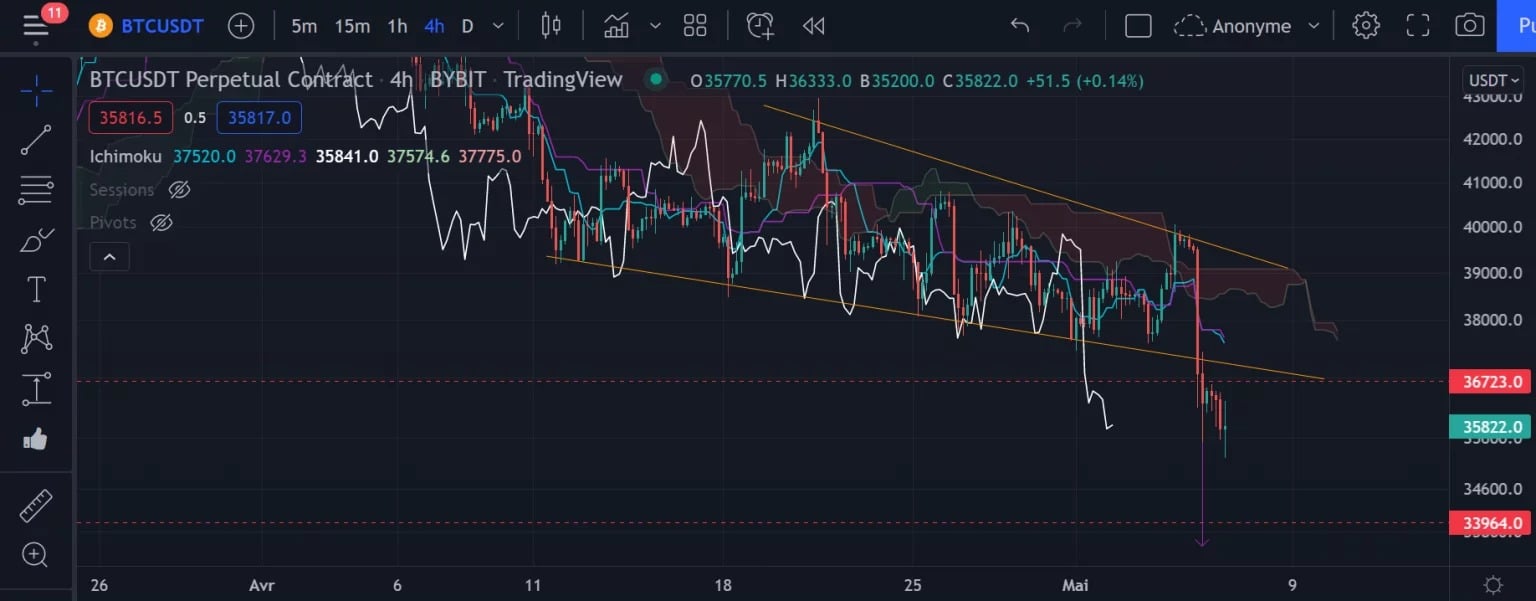Image resolution: width=1536 pixels, height=601 pixels.
Task: Redo the chart action
Action: [x=1072, y=26]
